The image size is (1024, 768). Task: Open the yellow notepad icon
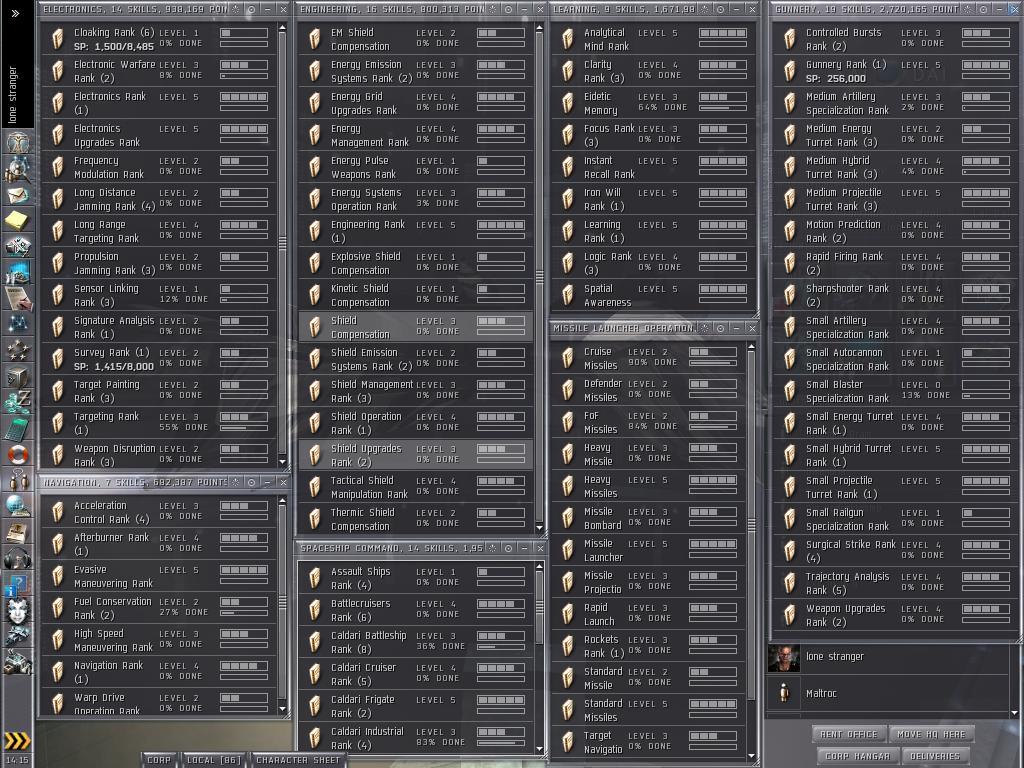(x=18, y=220)
